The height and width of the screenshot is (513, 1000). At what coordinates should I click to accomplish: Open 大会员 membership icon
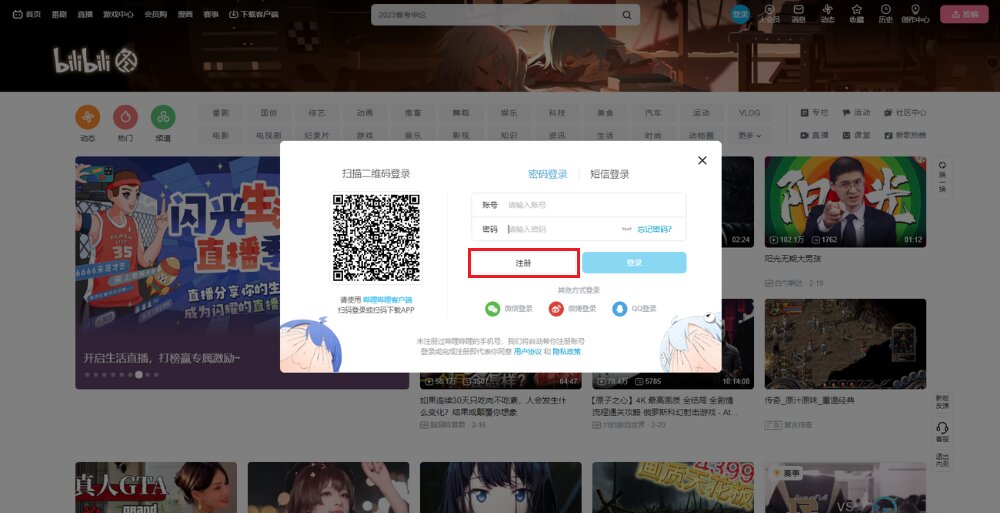tap(769, 13)
